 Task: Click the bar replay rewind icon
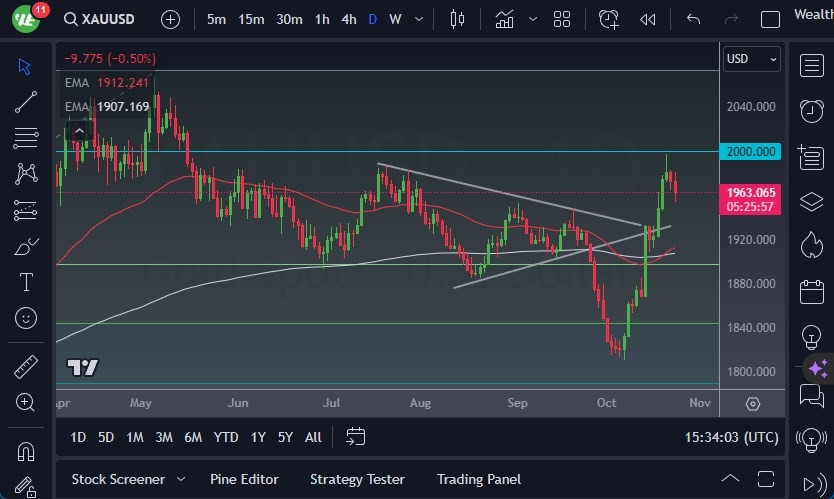pyautogui.click(x=648, y=19)
